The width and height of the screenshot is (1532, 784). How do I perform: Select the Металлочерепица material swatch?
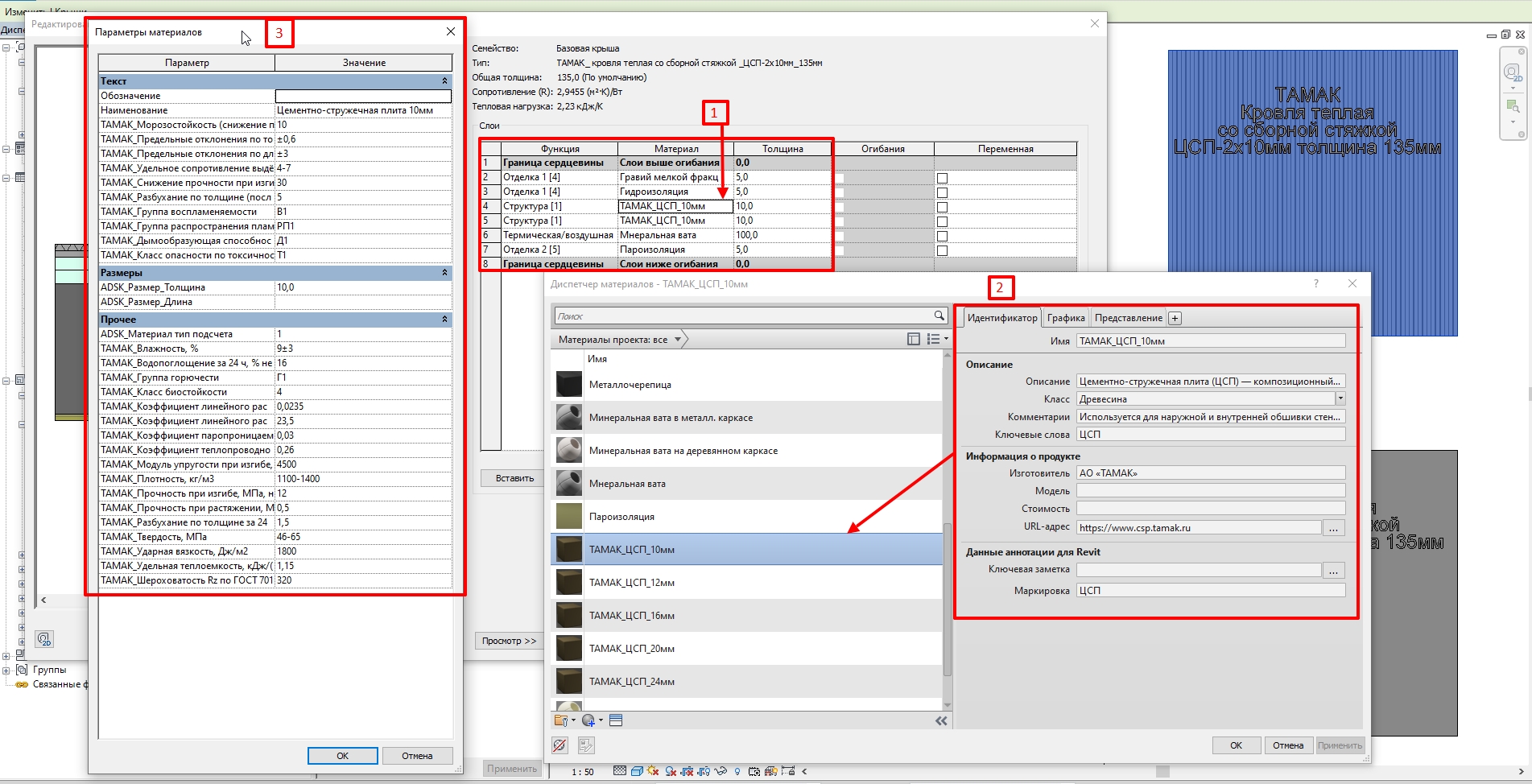tap(569, 384)
